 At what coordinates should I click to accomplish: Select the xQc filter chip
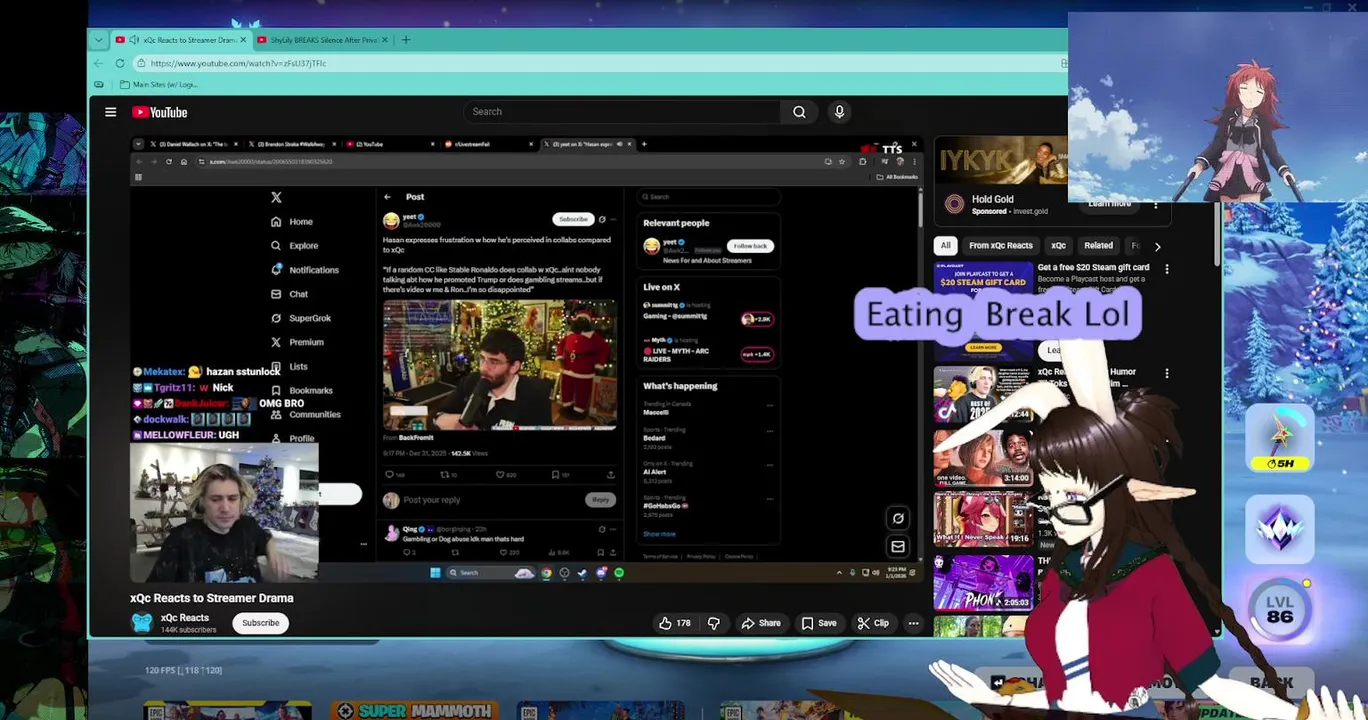click(x=1058, y=246)
